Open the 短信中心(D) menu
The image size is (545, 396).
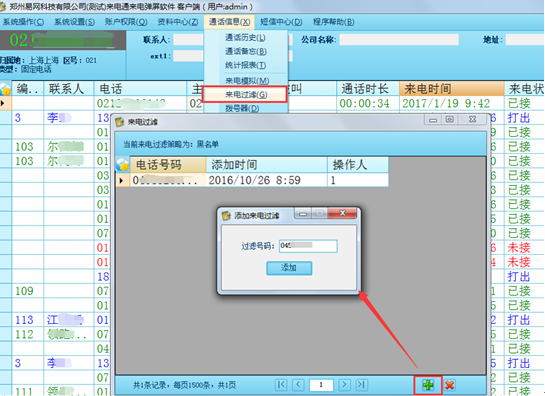(281, 22)
